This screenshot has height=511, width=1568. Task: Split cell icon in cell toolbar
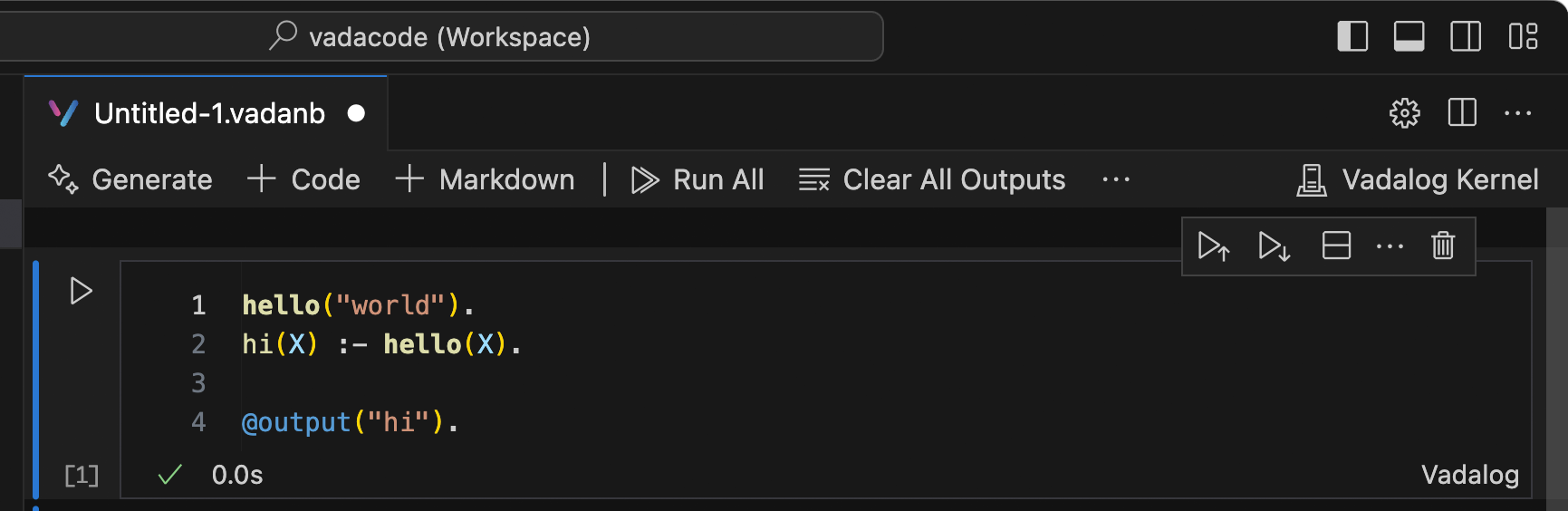click(1336, 246)
